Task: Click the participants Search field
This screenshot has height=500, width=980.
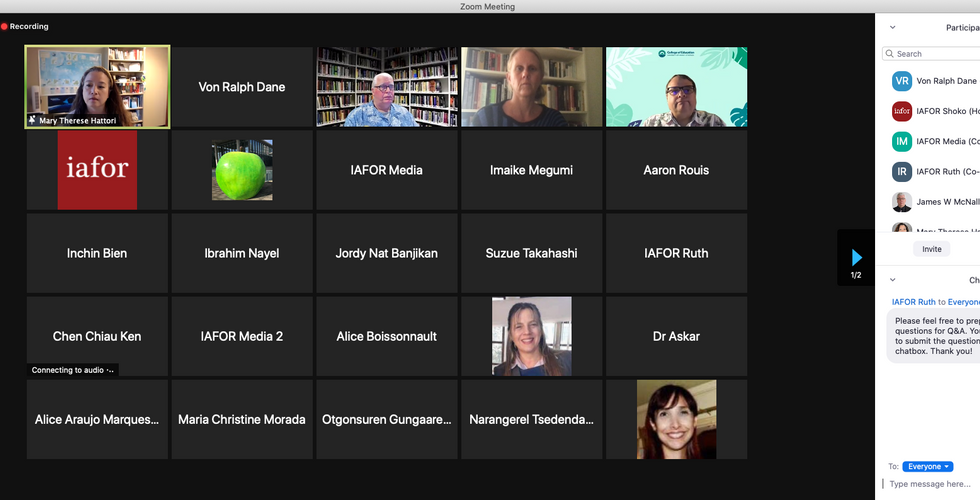Action: 931,54
